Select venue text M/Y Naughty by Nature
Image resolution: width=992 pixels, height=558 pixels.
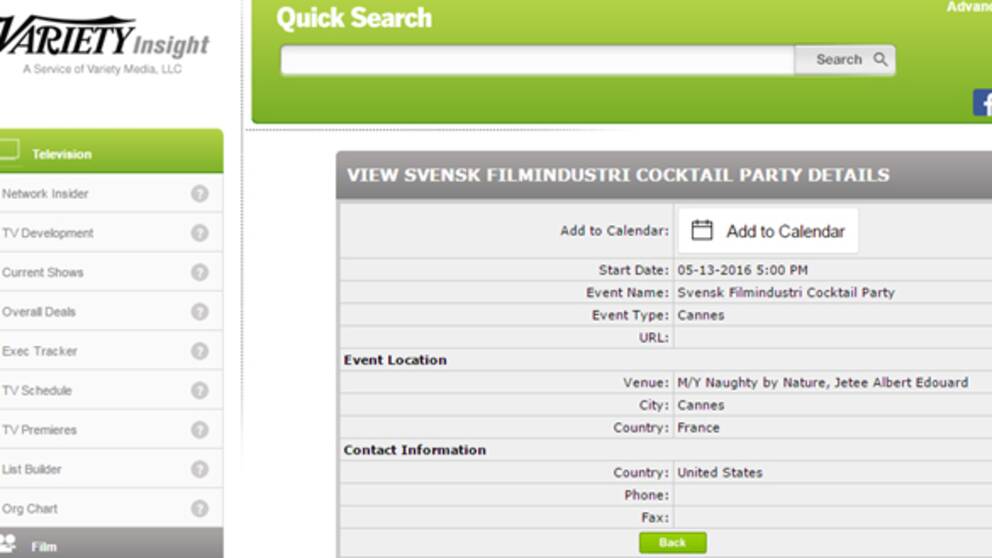(753, 383)
